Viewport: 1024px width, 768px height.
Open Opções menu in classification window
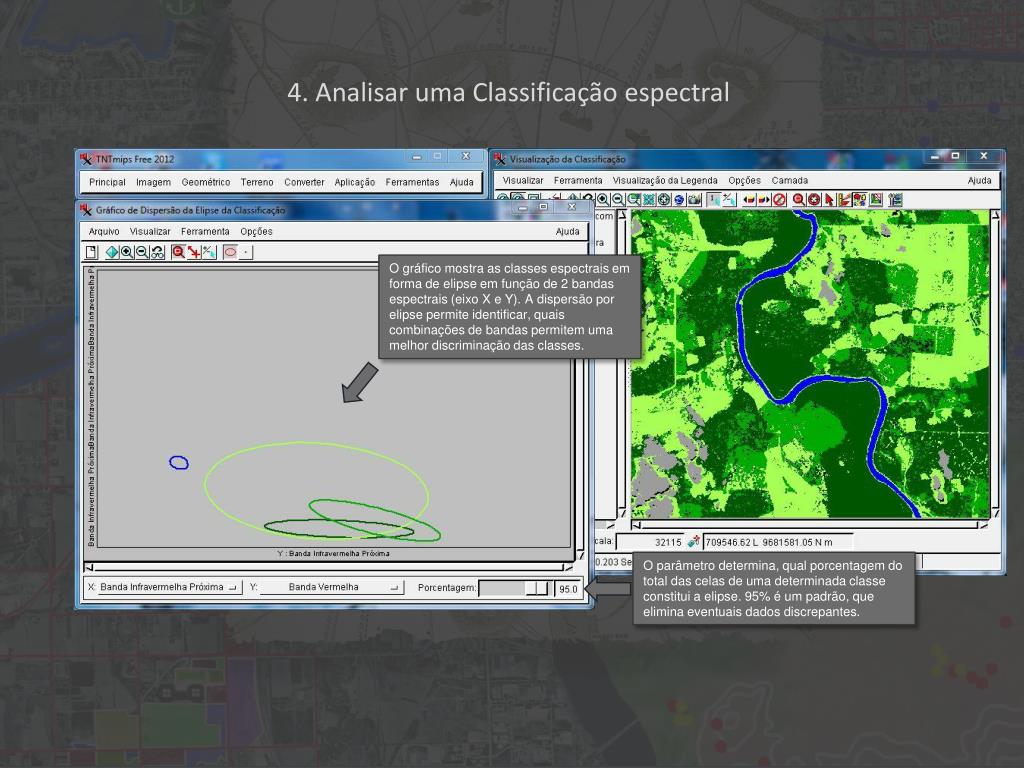pos(744,180)
